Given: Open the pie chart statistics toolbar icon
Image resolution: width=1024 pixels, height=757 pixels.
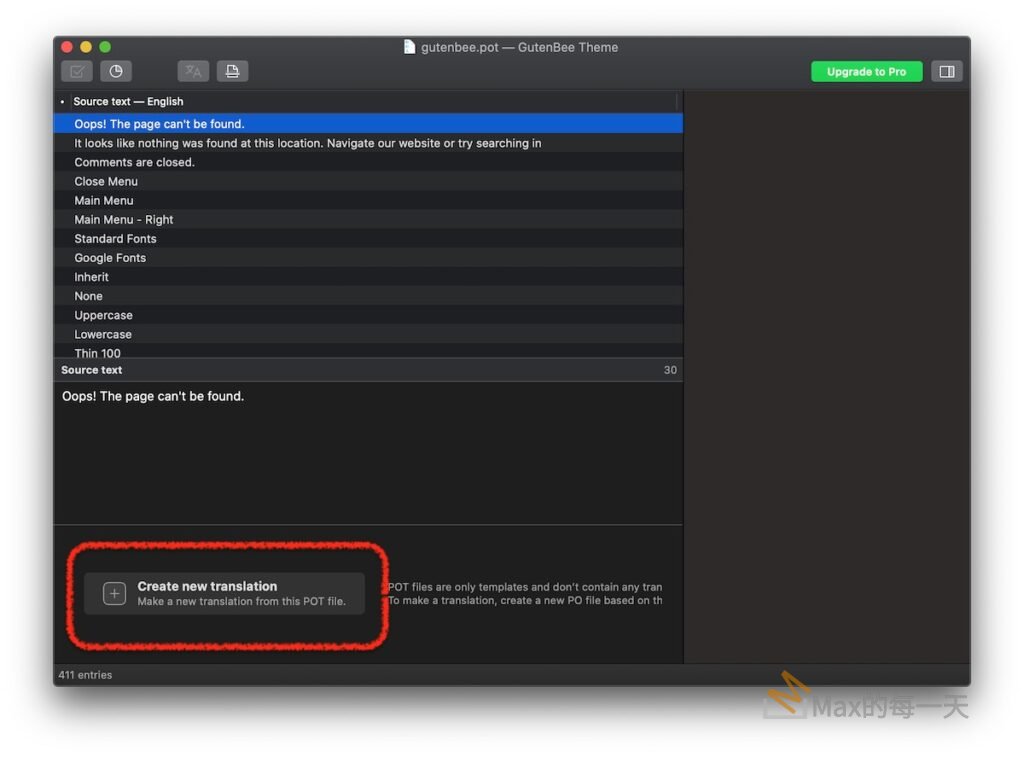Looking at the screenshot, I should point(116,71).
